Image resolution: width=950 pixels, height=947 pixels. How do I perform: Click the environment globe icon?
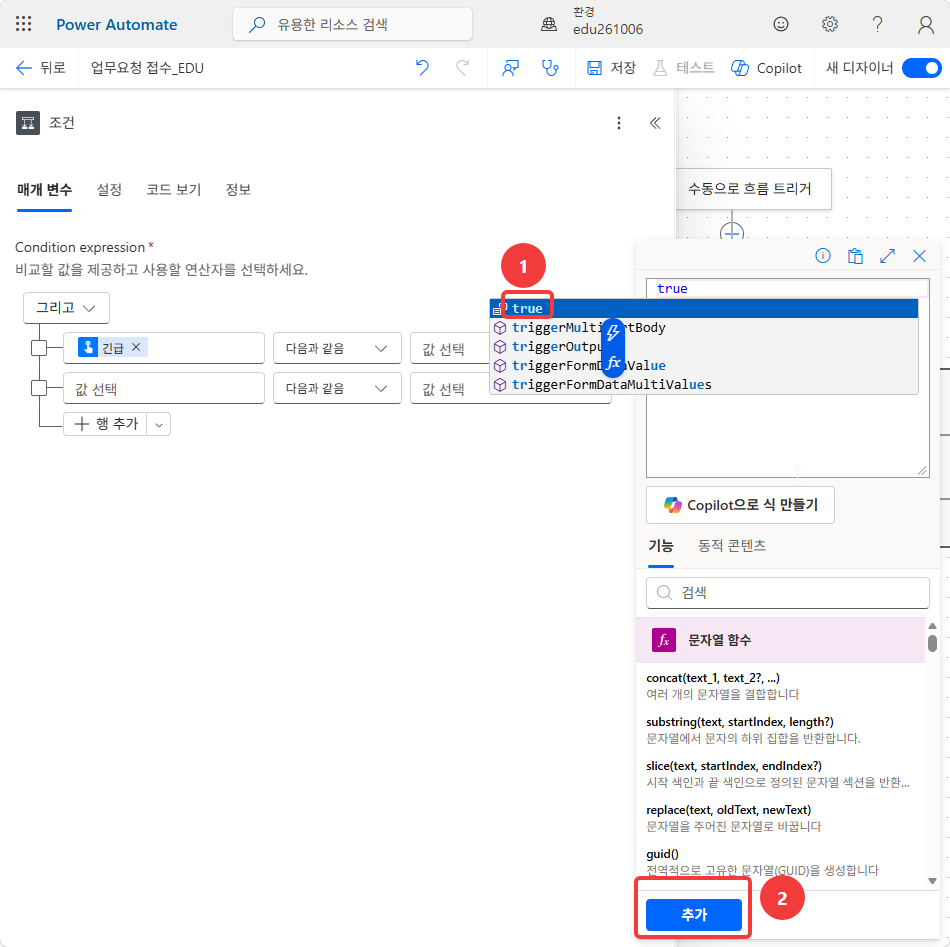click(549, 24)
